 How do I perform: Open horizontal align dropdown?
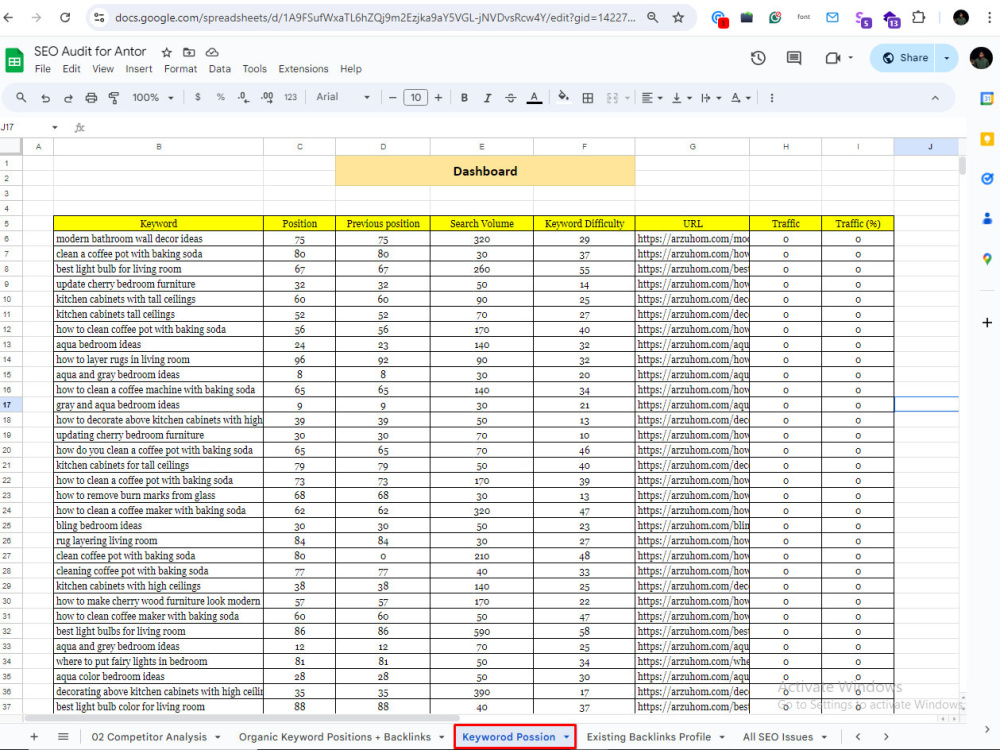tap(652, 98)
